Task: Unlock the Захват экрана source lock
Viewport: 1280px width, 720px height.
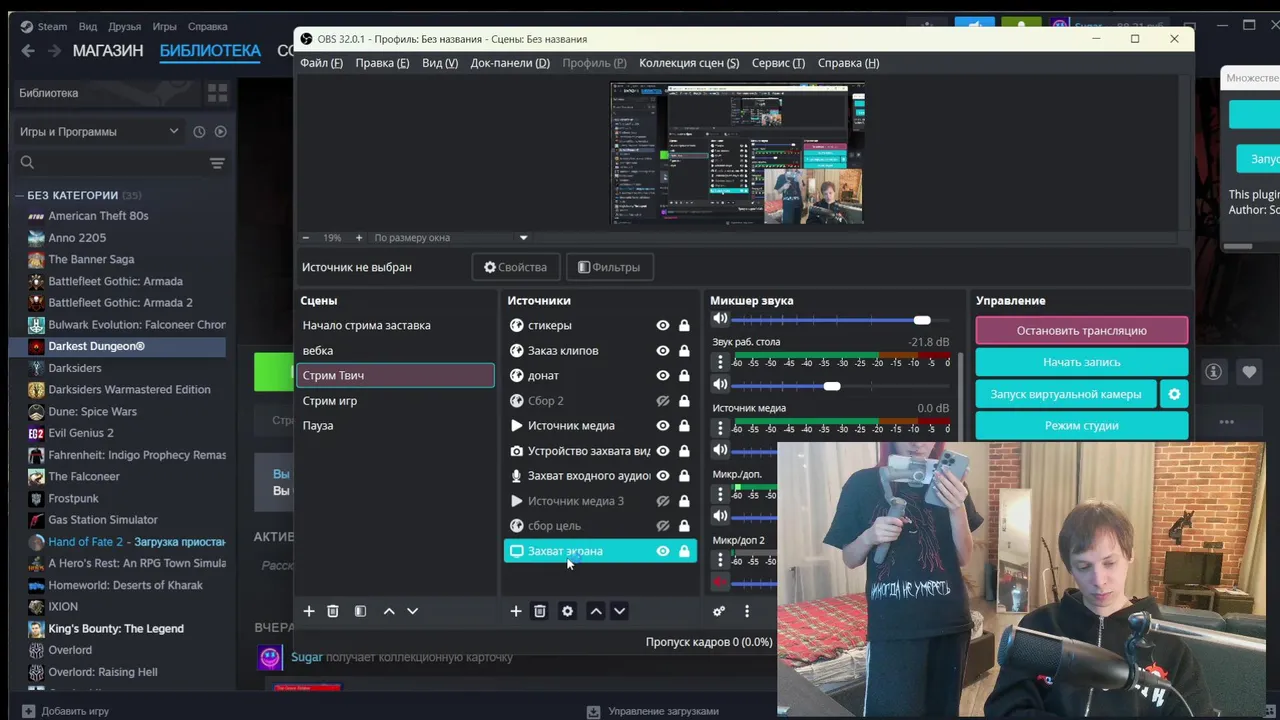Action: point(684,551)
